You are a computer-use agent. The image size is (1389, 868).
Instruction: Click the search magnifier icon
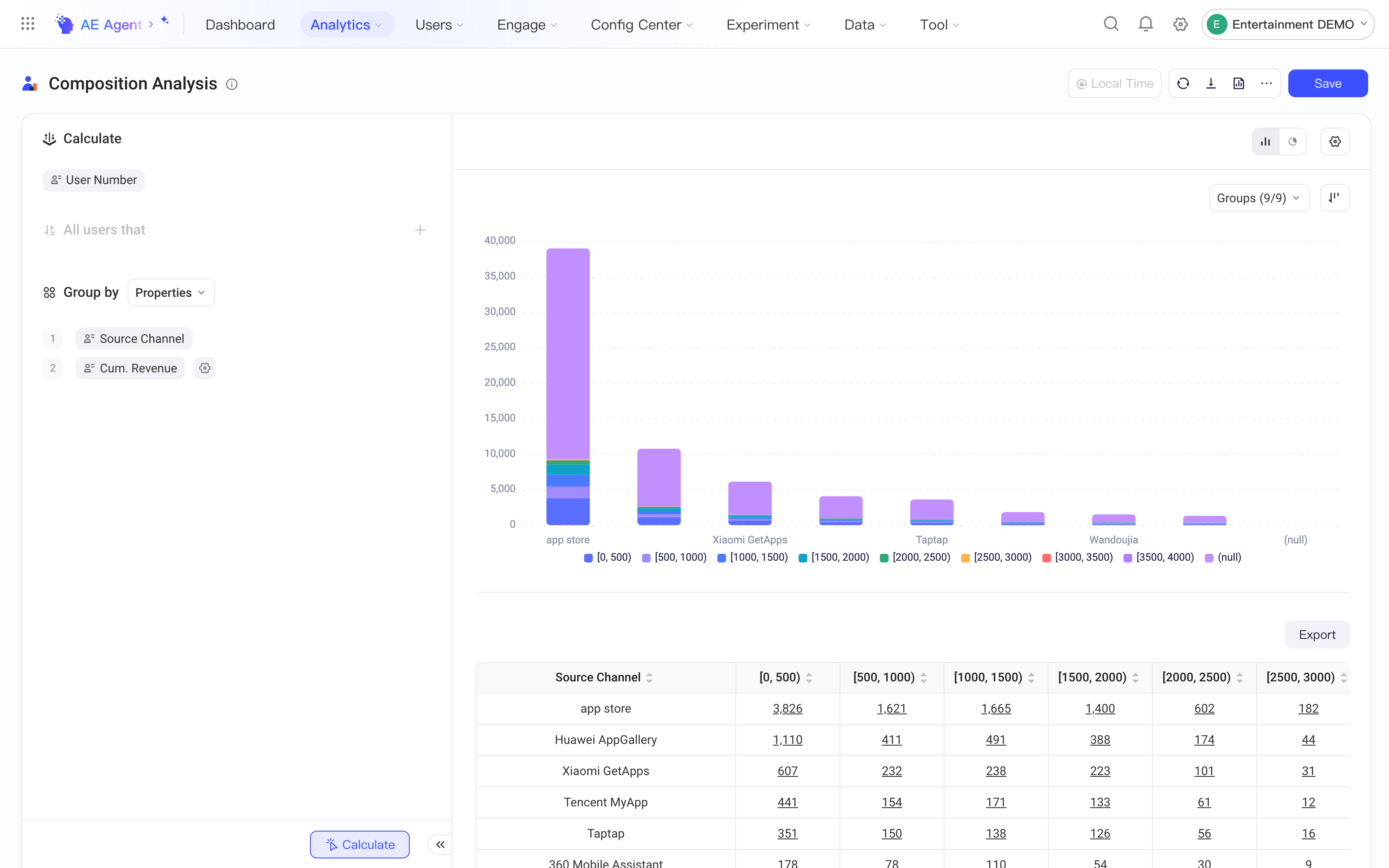[x=1111, y=24]
